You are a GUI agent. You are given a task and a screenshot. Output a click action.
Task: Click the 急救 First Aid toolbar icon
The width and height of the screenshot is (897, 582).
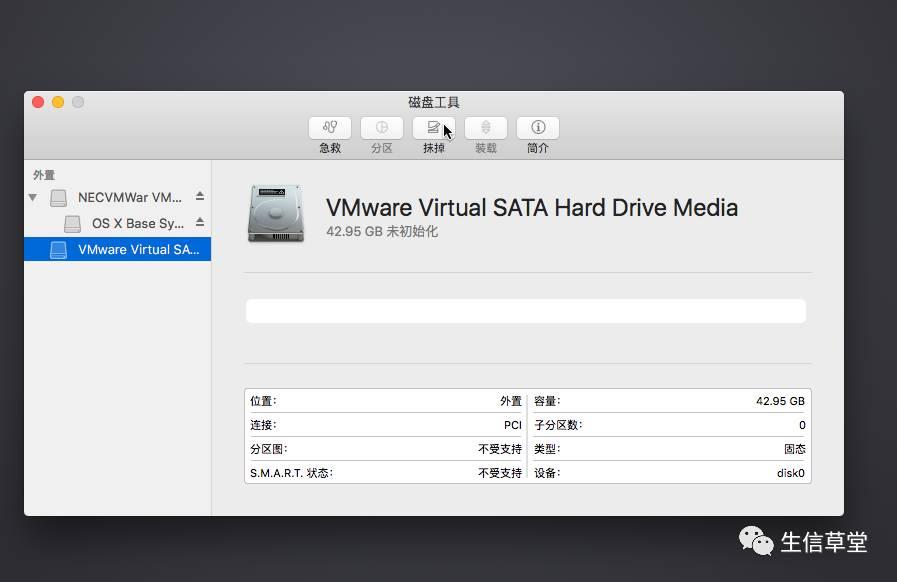tap(330, 128)
